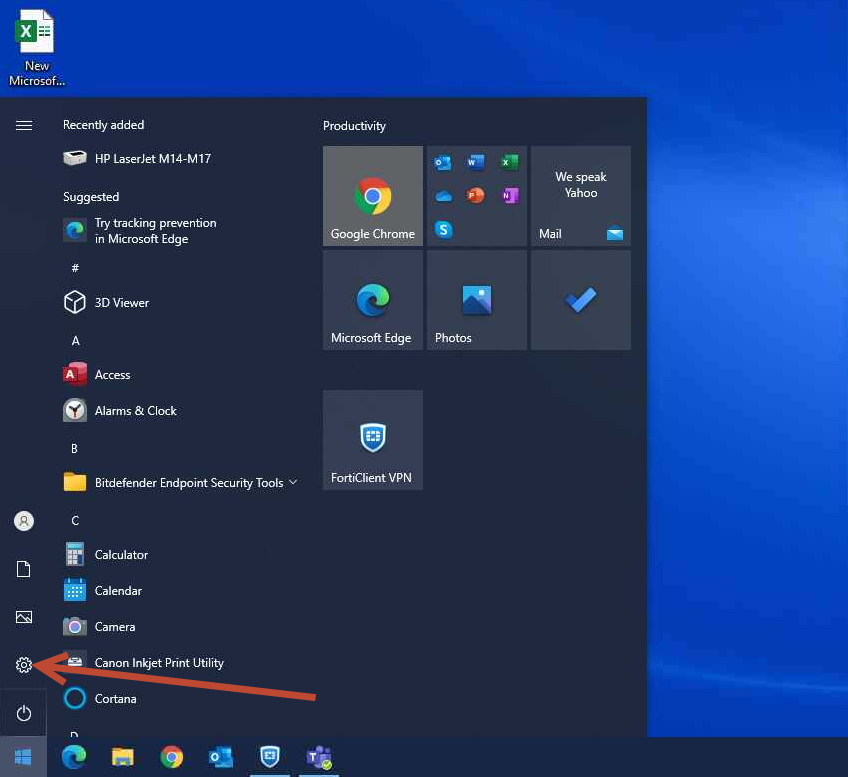Open Excel in the Office tile folder
The width and height of the screenshot is (848, 777).
click(509, 162)
